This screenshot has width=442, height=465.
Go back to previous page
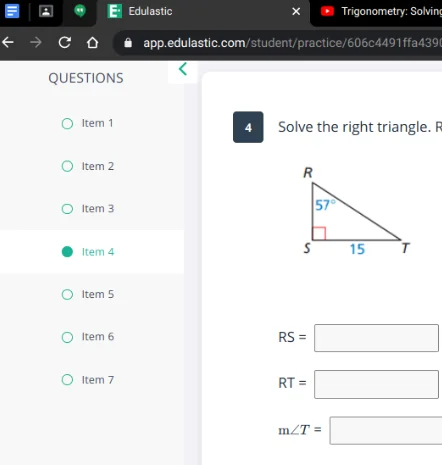(x=8, y=42)
